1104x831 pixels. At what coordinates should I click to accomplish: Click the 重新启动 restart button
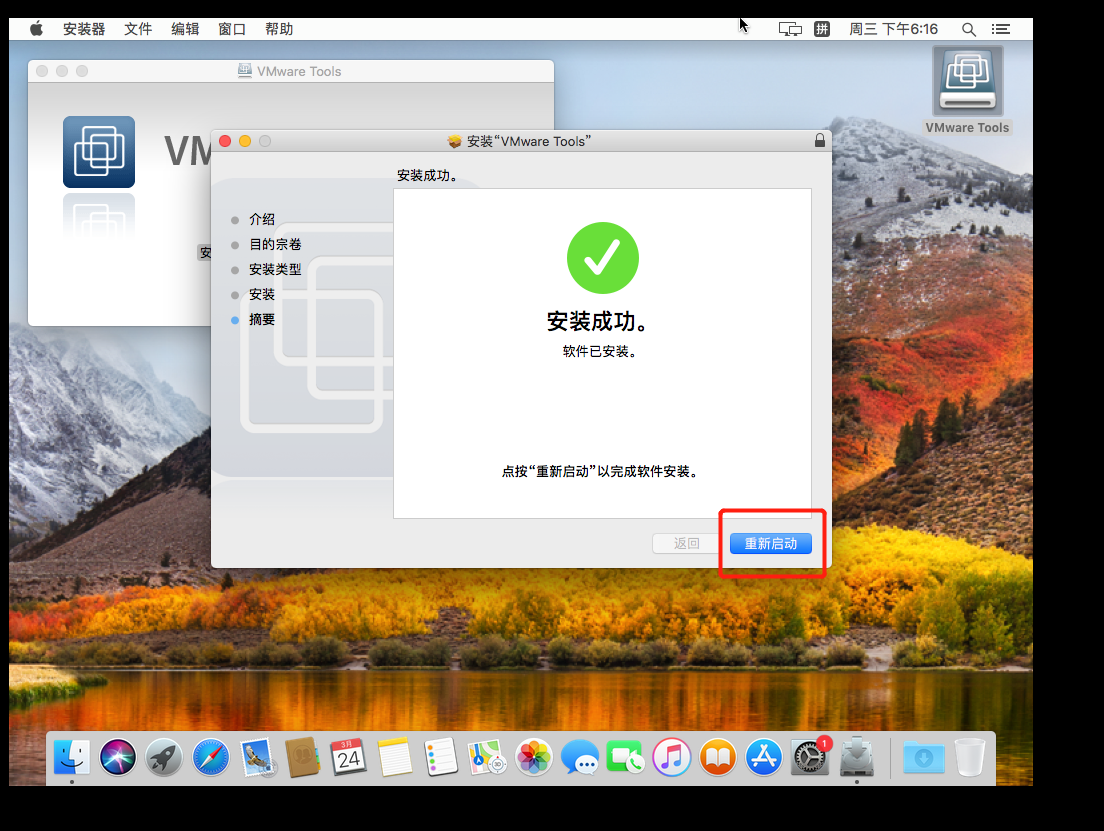click(770, 544)
